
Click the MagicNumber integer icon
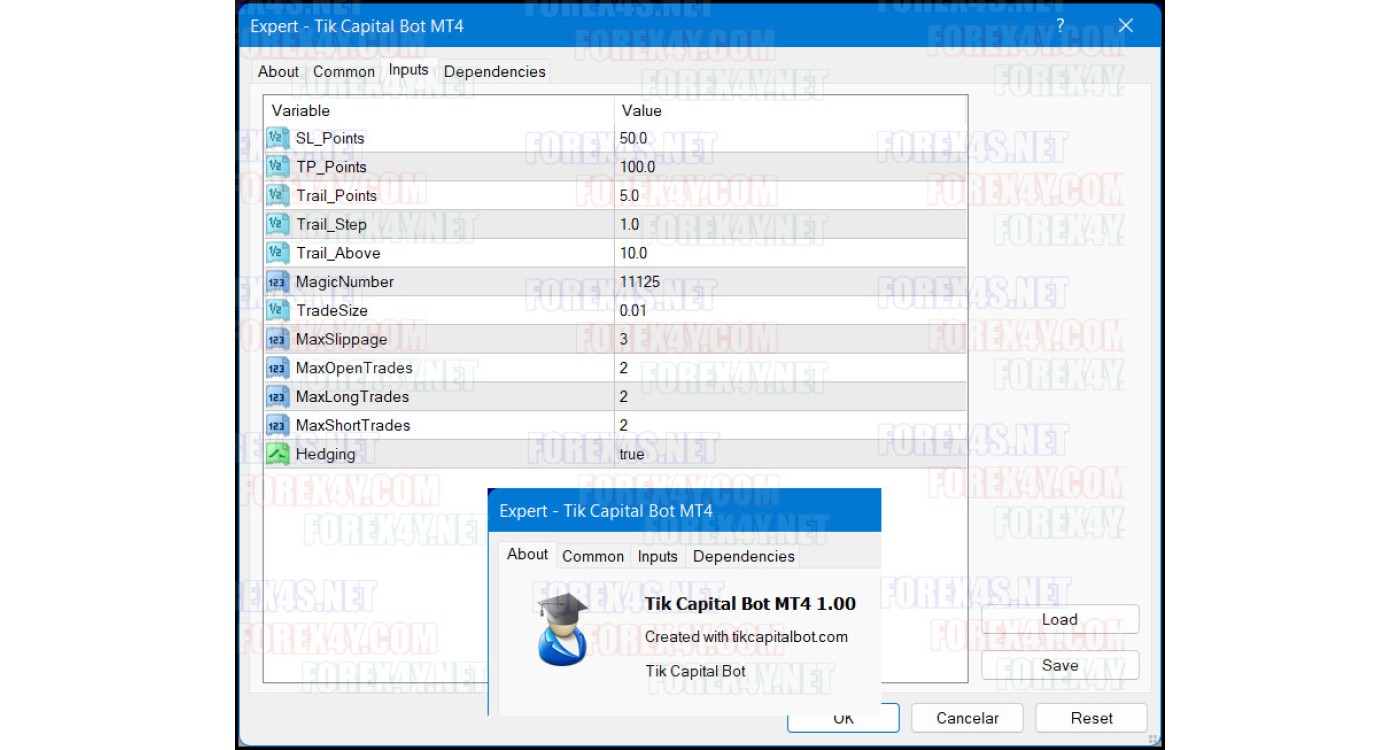(x=278, y=282)
